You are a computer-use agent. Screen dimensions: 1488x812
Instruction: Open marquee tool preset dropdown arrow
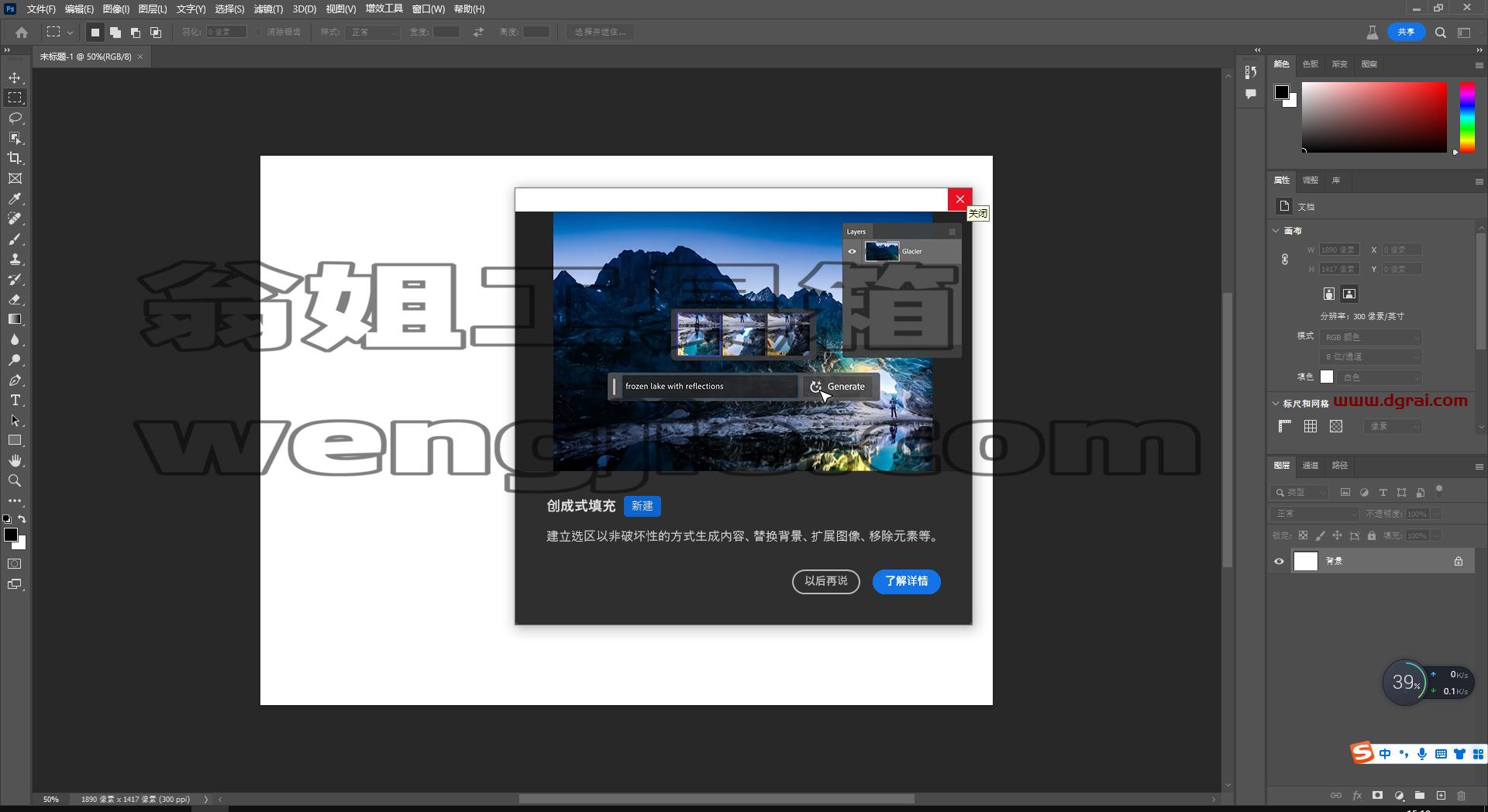(70, 33)
